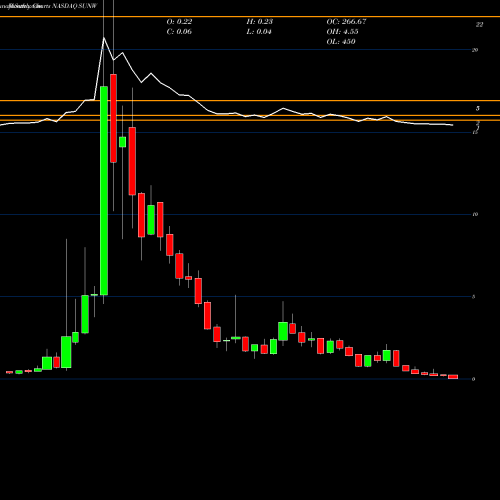500x500 pixels.
Task: Select the OC: 266.67 readout
Action: 346,22
